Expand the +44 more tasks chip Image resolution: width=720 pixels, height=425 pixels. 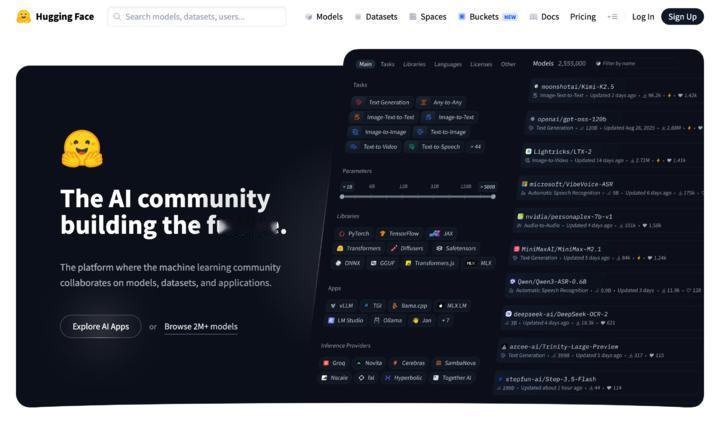476,146
